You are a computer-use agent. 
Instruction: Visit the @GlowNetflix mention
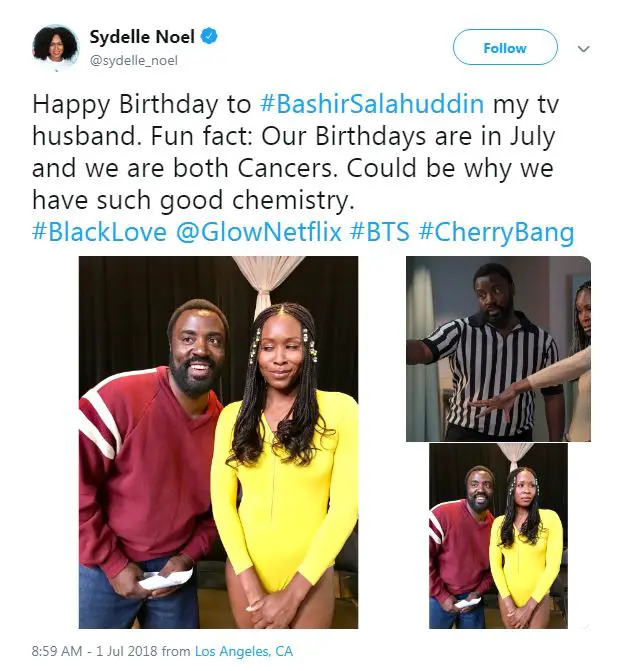tap(259, 232)
